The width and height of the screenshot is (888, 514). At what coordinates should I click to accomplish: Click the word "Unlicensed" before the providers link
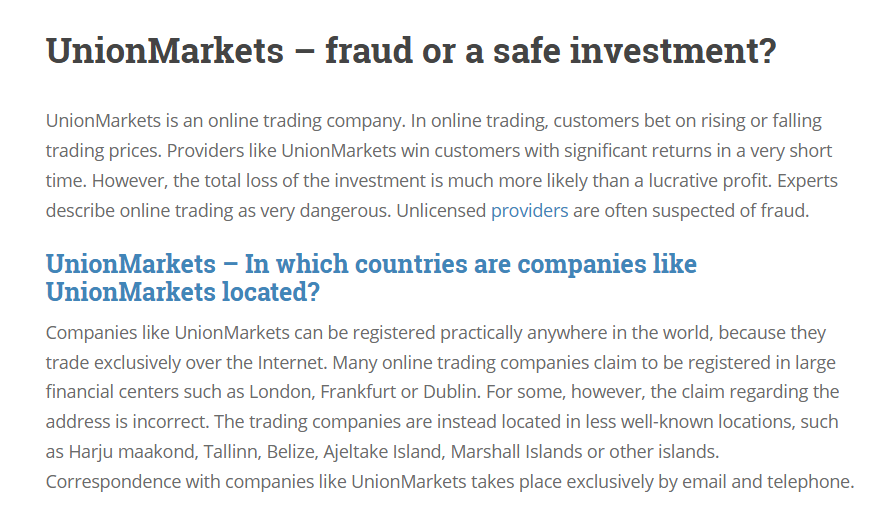pos(441,211)
